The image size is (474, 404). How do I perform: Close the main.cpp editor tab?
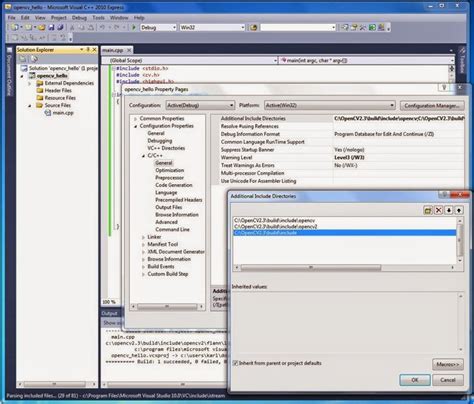point(129,50)
